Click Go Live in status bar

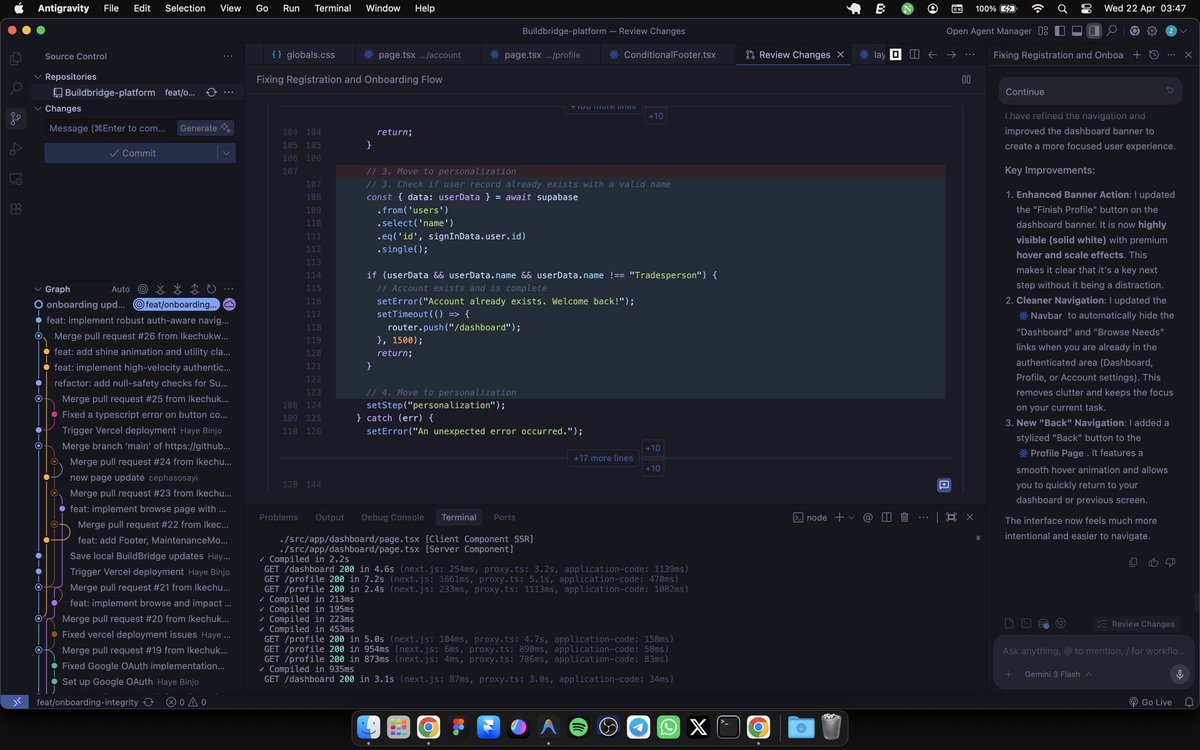(x=1148, y=702)
